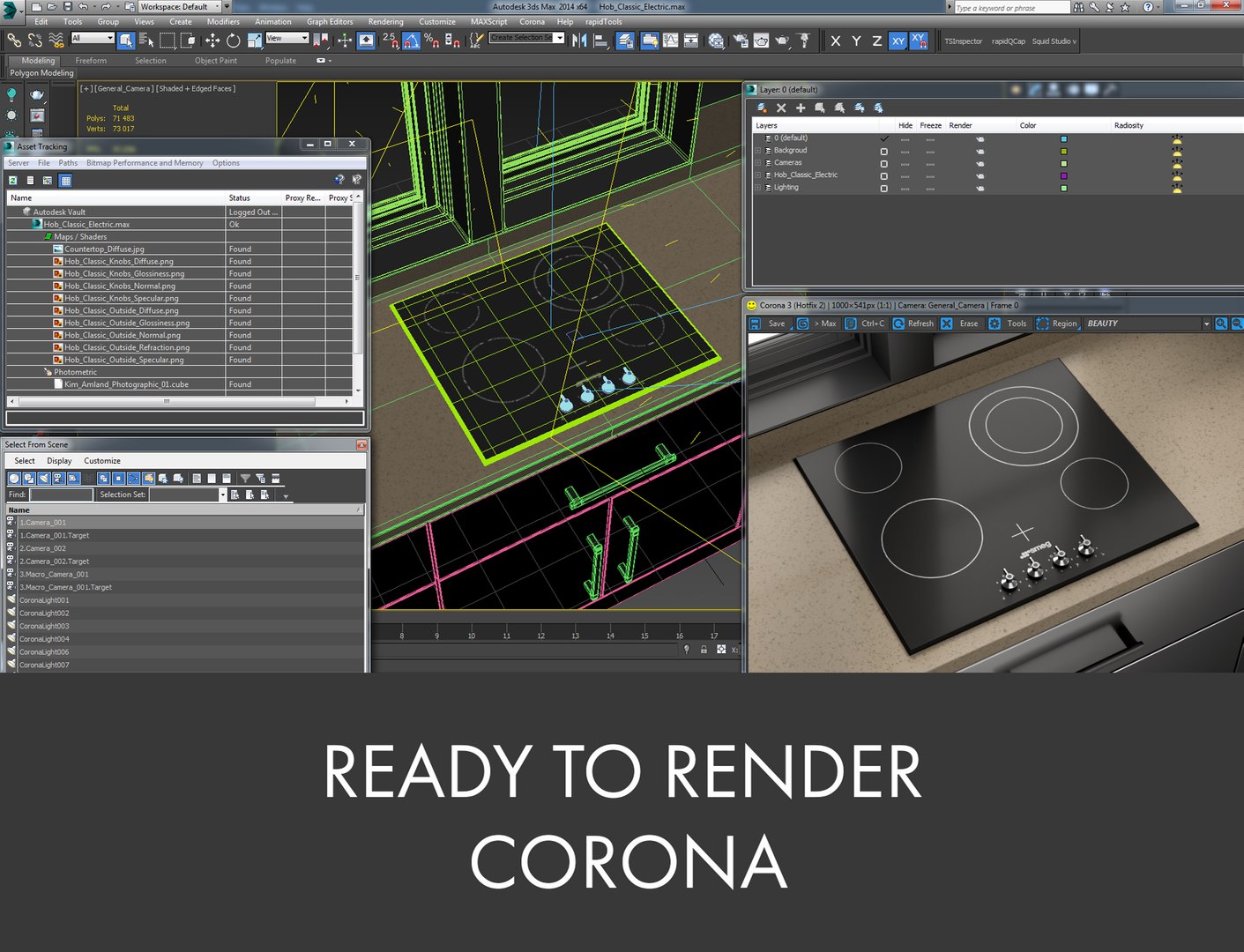
Task: Toggle the Percent Snap tool
Action: tap(431, 41)
